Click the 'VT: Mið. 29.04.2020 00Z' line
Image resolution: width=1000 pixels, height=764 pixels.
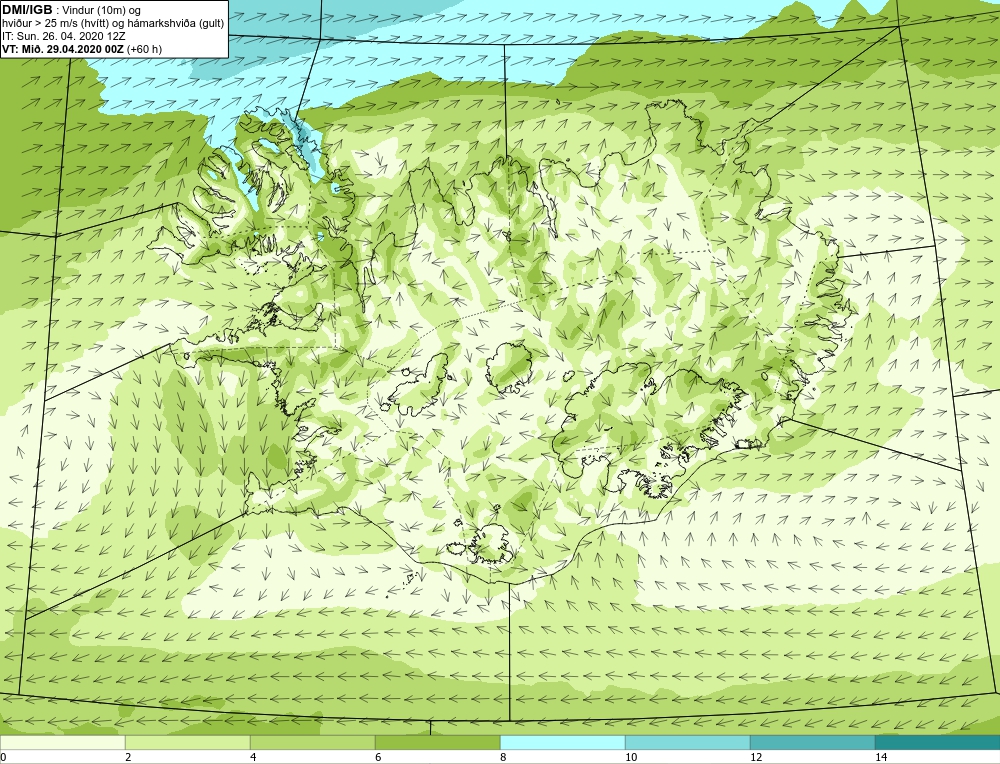coord(63,48)
